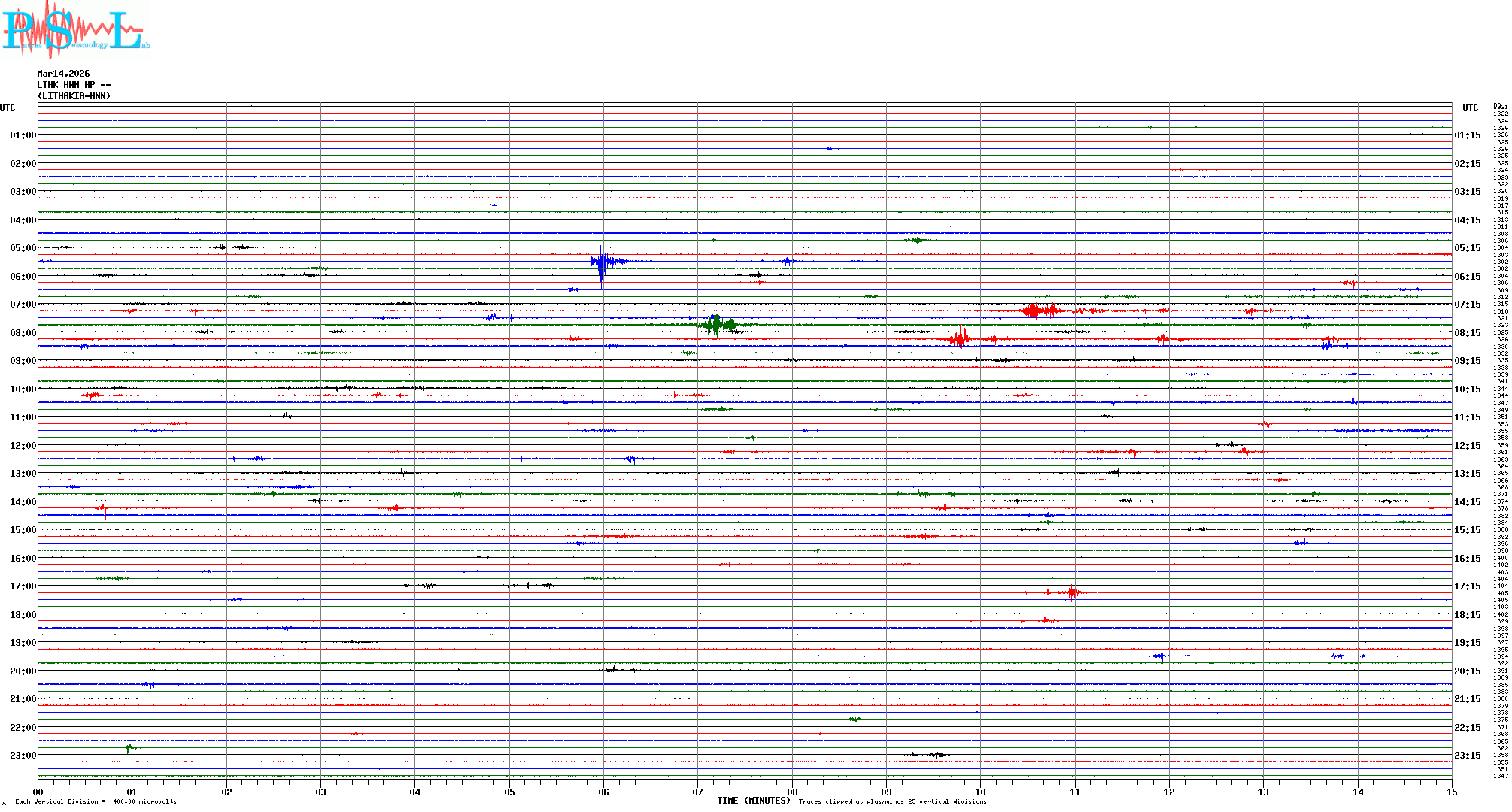Image resolution: width=1512 pixels, height=812 pixels.
Task: Click the Each Vertical Division scale note
Action: tap(96, 802)
